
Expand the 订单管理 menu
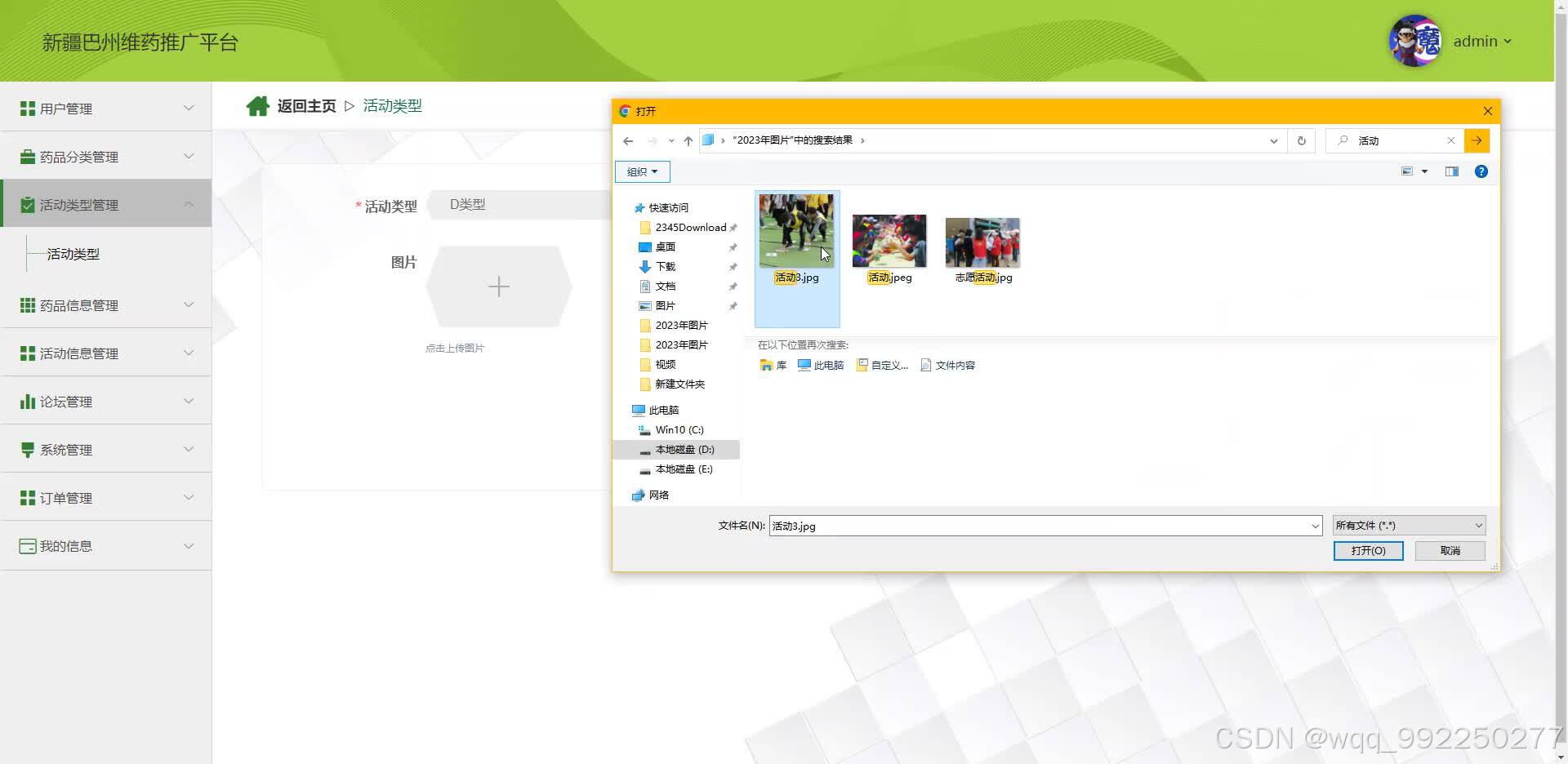106,498
